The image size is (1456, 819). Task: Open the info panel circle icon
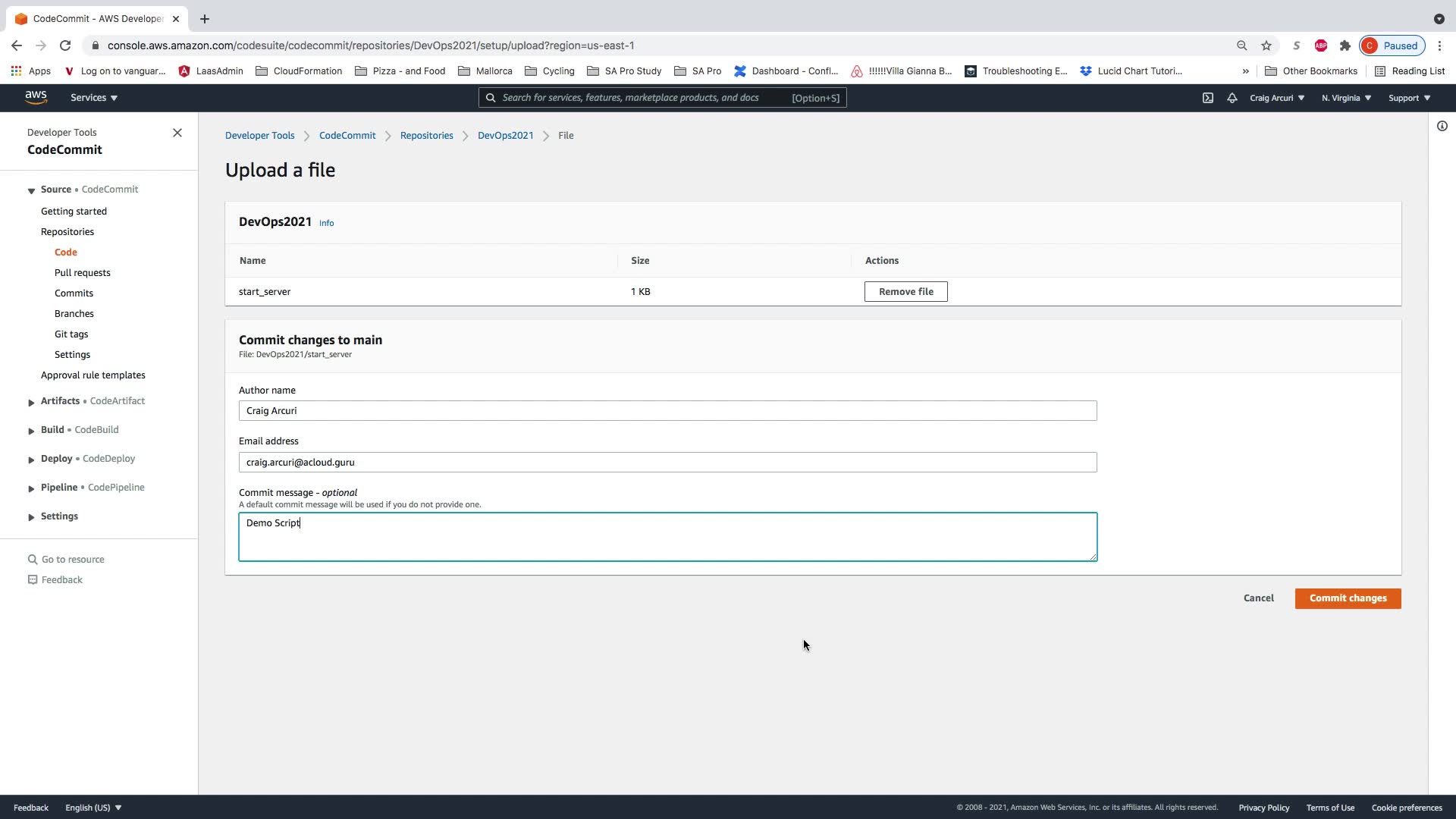click(x=1442, y=126)
